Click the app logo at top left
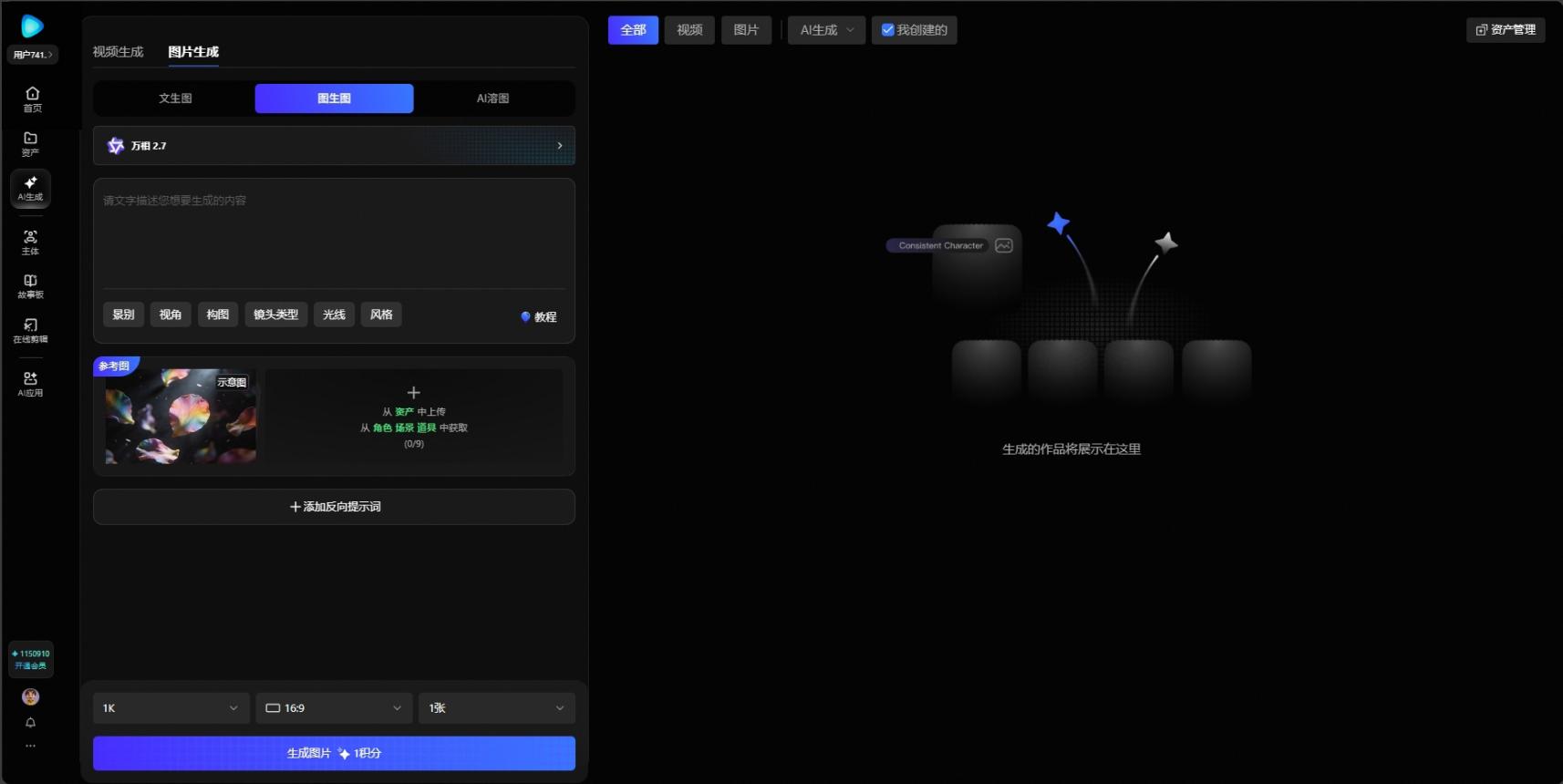The width and height of the screenshot is (1563, 784). (x=32, y=26)
